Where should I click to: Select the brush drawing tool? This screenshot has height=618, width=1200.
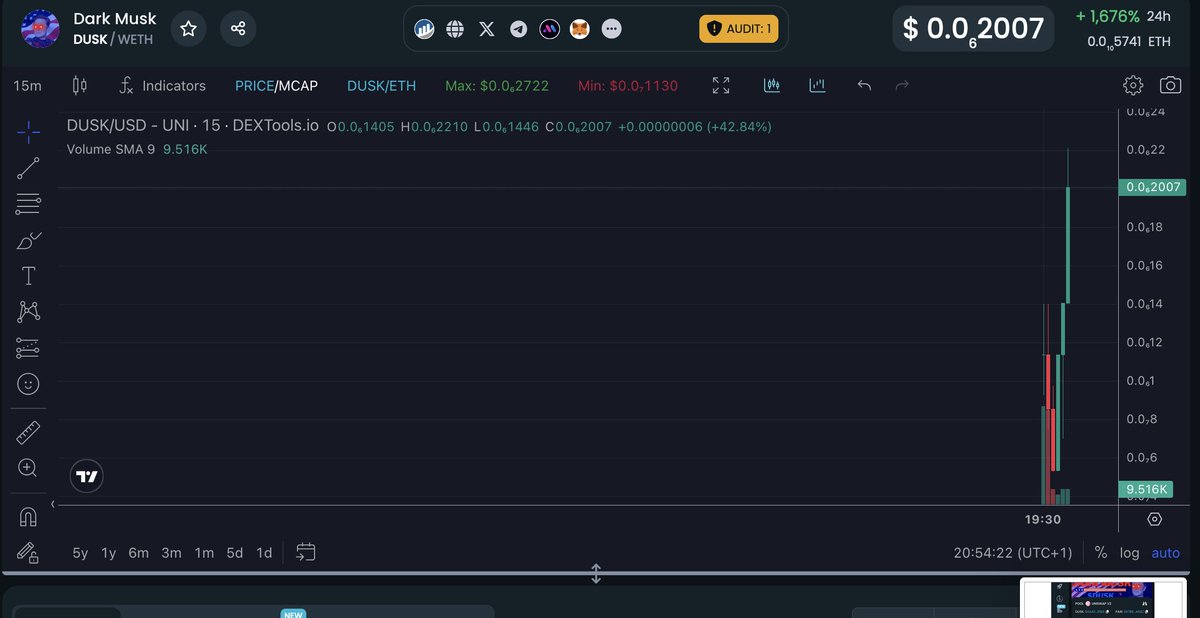tap(28, 240)
